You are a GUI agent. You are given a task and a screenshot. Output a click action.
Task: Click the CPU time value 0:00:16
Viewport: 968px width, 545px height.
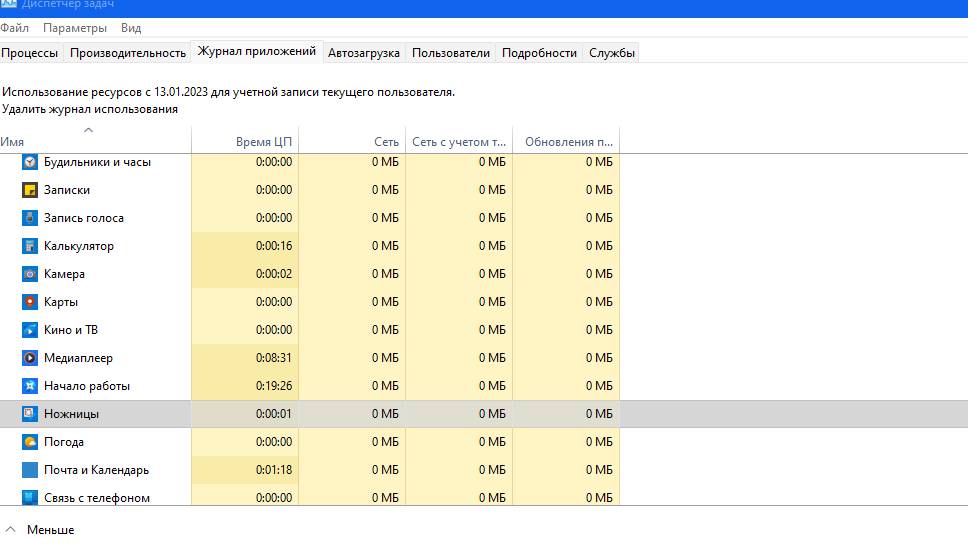(273, 246)
